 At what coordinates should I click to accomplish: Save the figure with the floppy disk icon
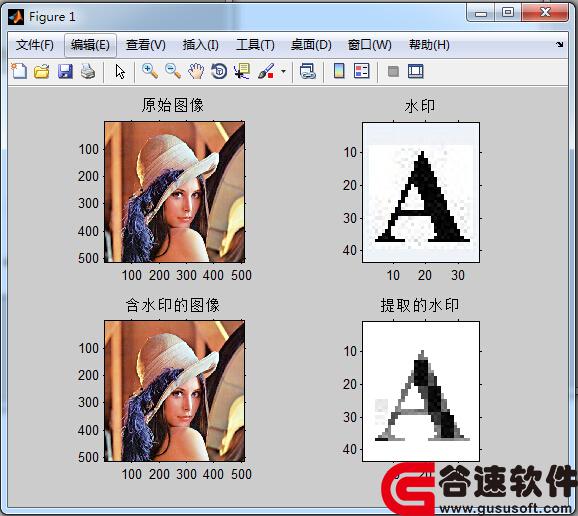(65, 71)
